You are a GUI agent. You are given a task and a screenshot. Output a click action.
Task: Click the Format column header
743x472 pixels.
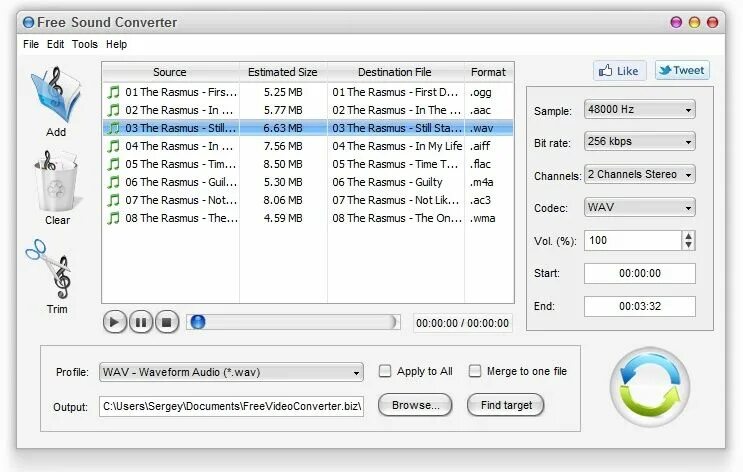[x=489, y=72]
